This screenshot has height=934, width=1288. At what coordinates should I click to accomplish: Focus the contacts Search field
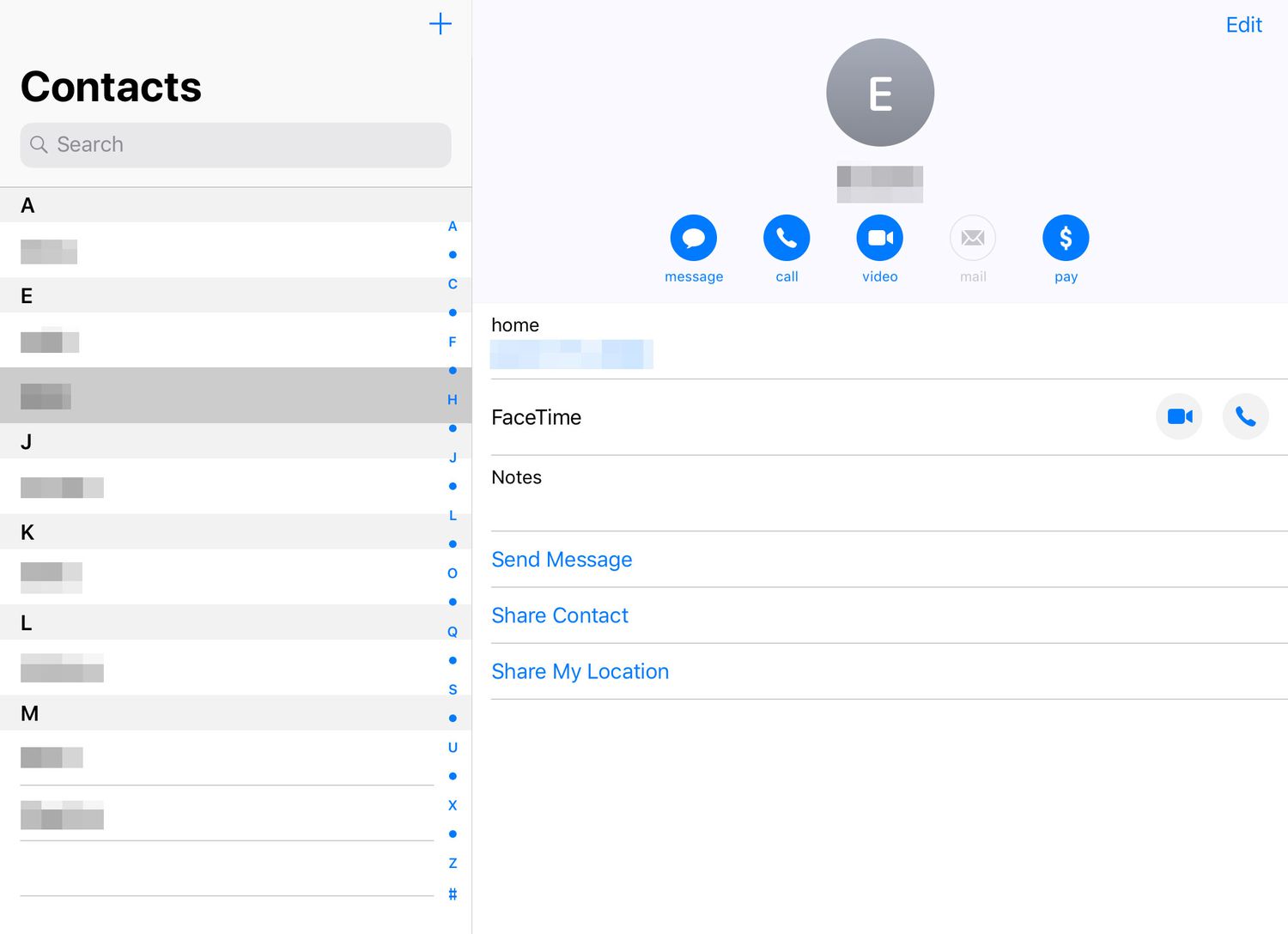(235, 145)
